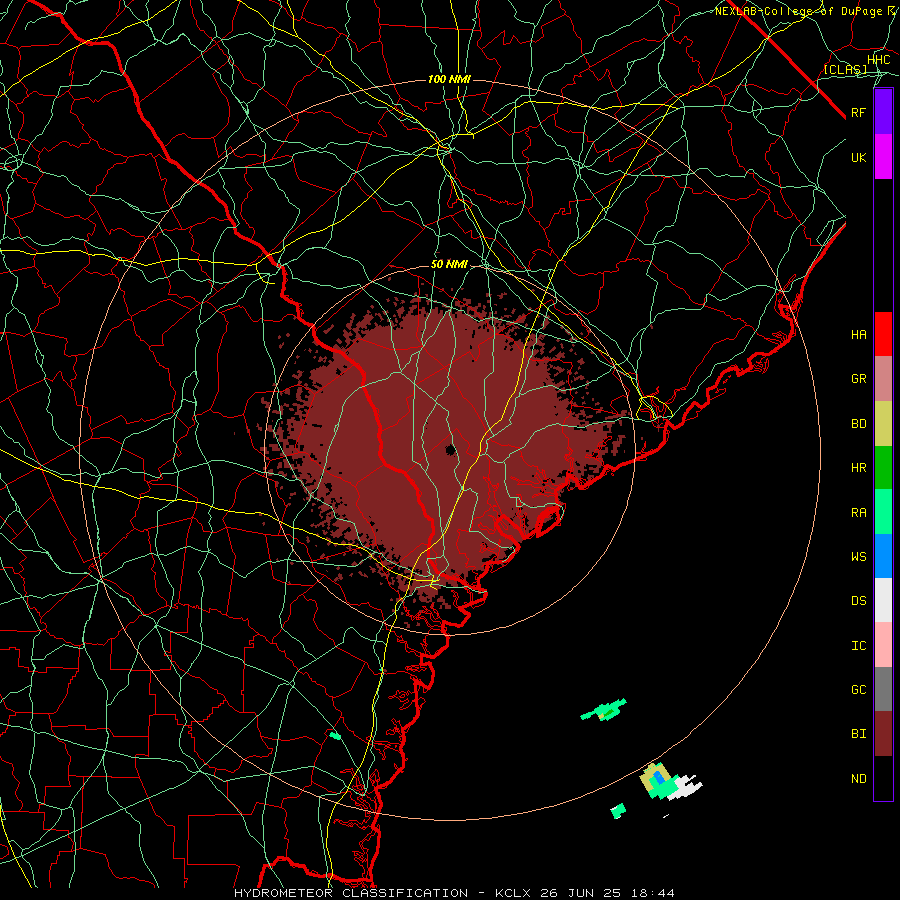Click the GC legend label
The image size is (900, 900).
coord(858,690)
